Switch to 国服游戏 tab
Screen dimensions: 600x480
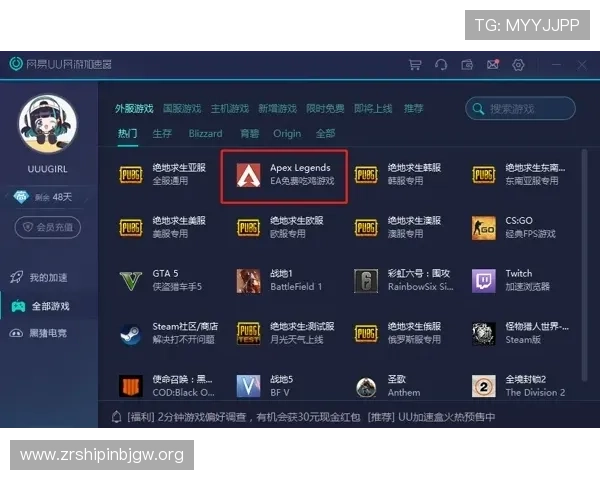pyautogui.click(x=182, y=109)
